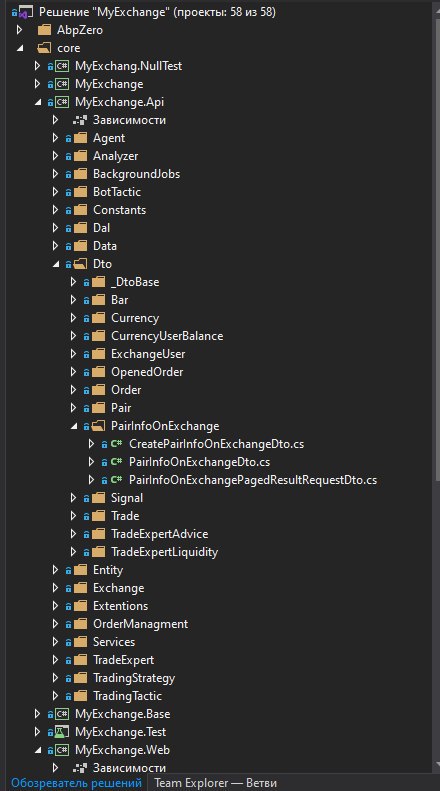Collapse the MyExchange.Web project node

point(38,750)
